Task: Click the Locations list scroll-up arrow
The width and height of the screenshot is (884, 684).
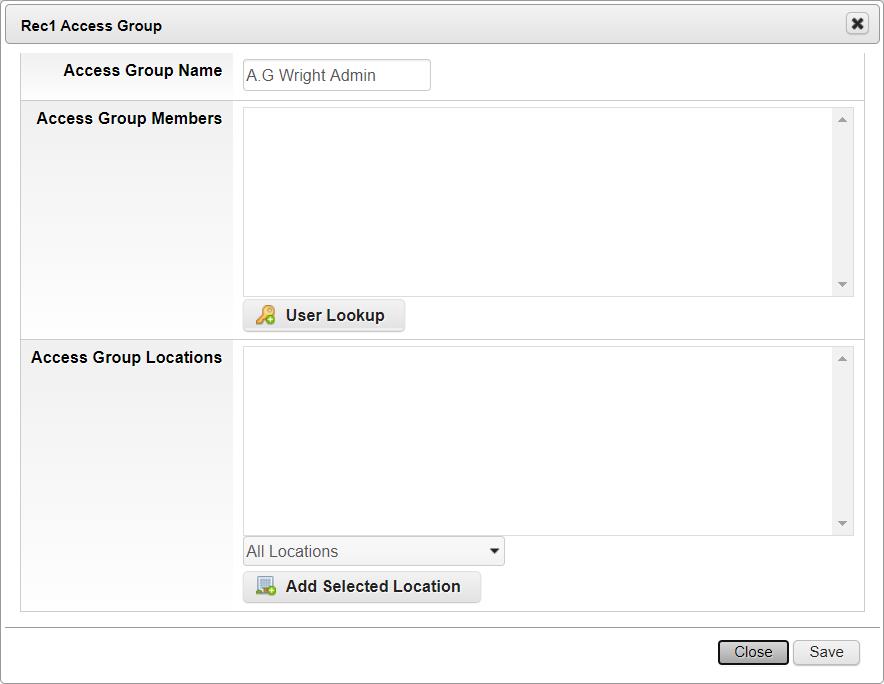Action: coord(842,359)
